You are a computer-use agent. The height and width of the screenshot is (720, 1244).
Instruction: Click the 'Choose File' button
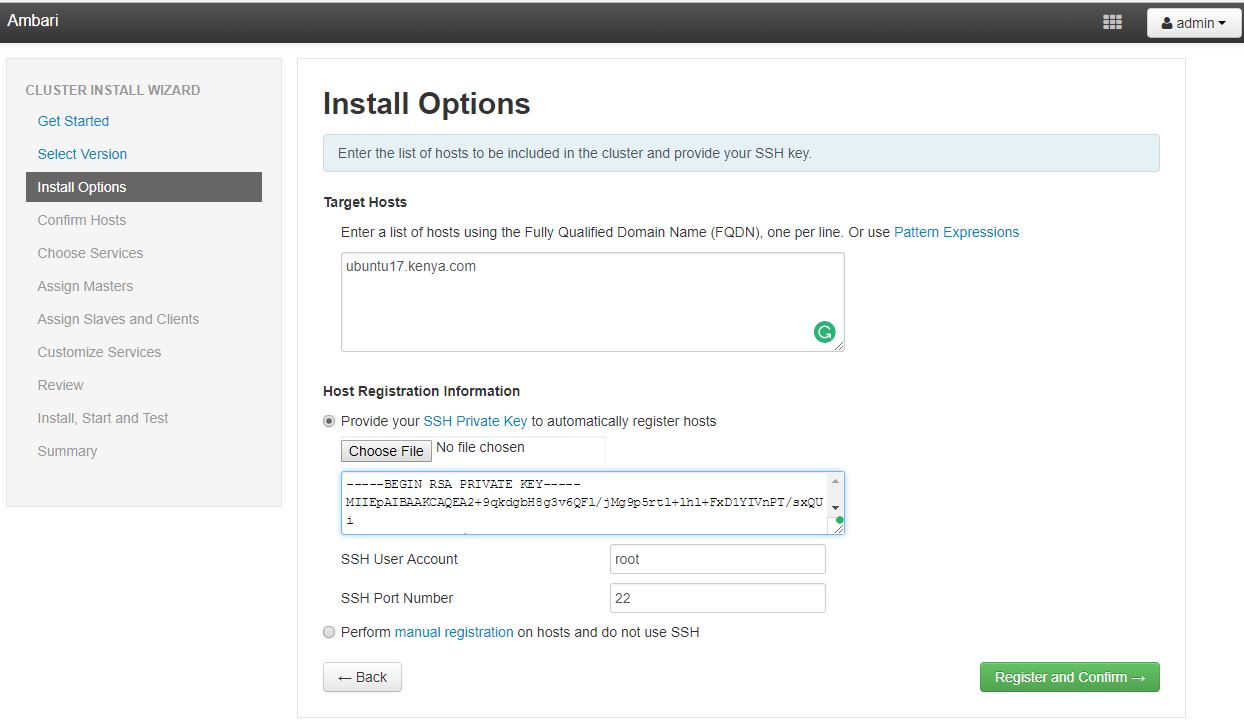coord(386,450)
